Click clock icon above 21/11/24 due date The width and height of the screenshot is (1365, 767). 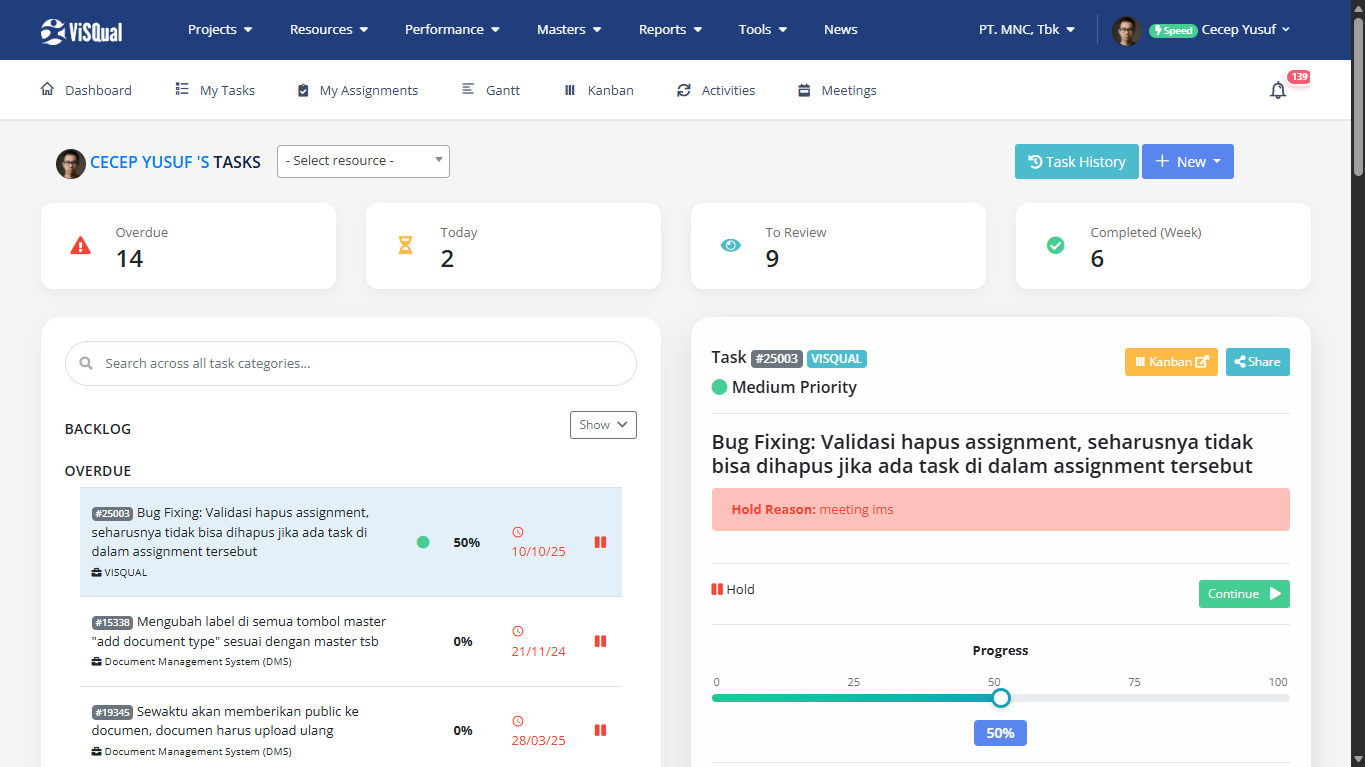coord(518,631)
